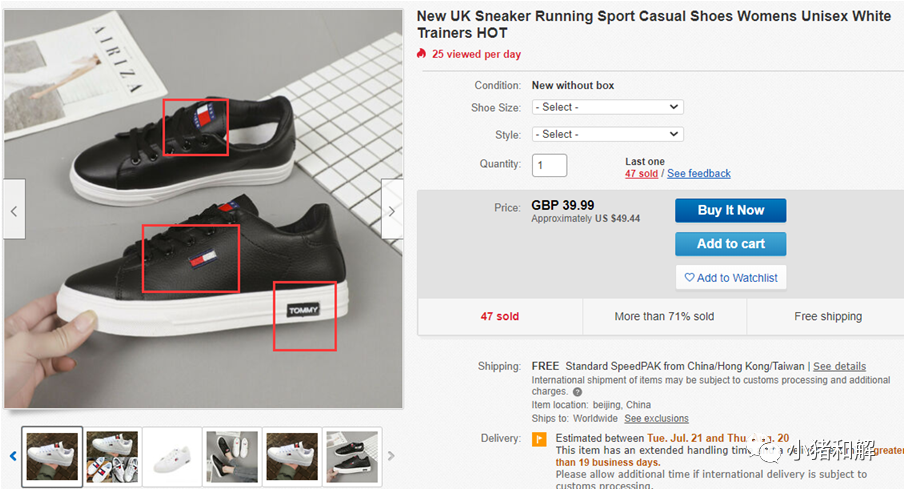Click the Quantity input field
Screen dimensions: 905x490
pyautogui.click(x=549, y=165)
